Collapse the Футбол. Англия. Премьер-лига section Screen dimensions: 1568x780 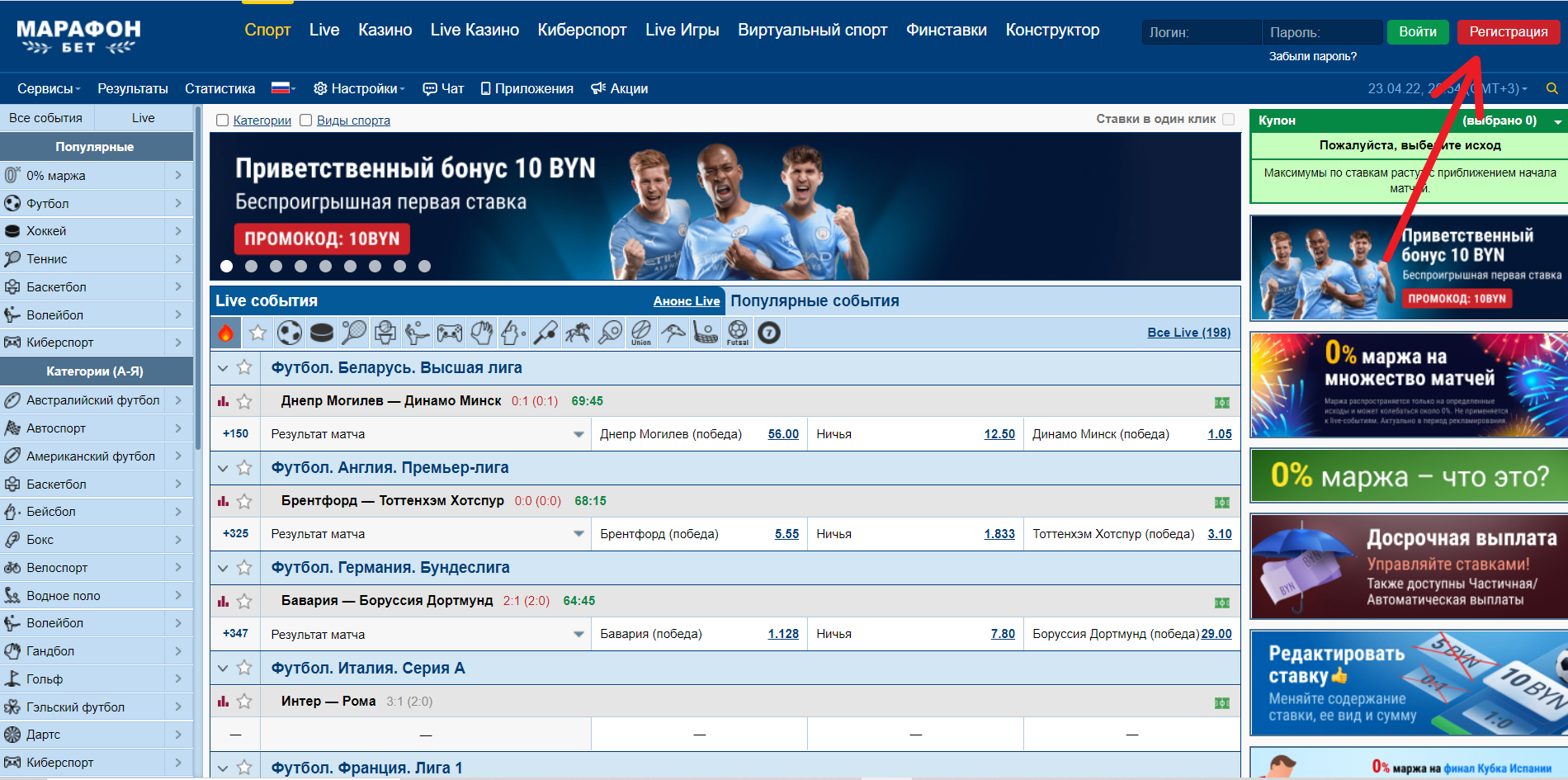pos(223,468)
